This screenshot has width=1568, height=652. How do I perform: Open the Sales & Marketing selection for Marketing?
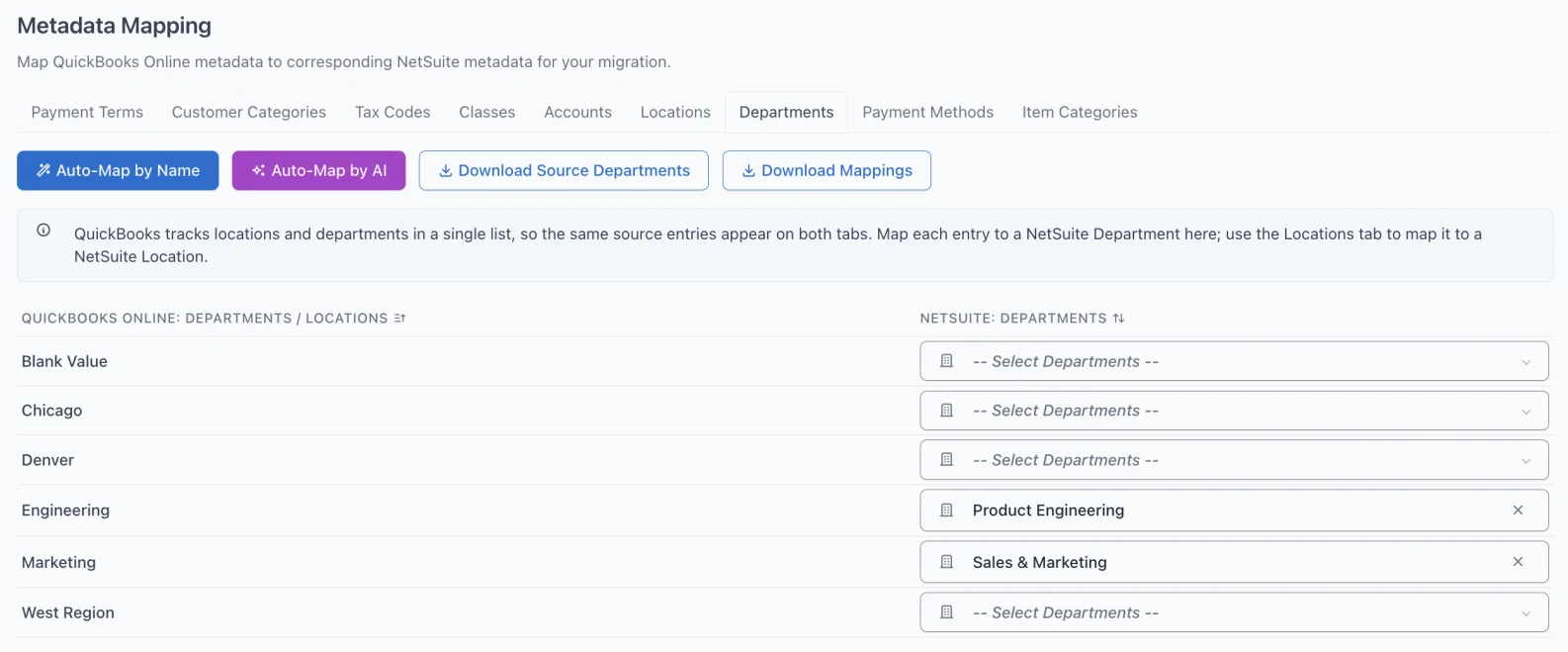click(1234, 562)
